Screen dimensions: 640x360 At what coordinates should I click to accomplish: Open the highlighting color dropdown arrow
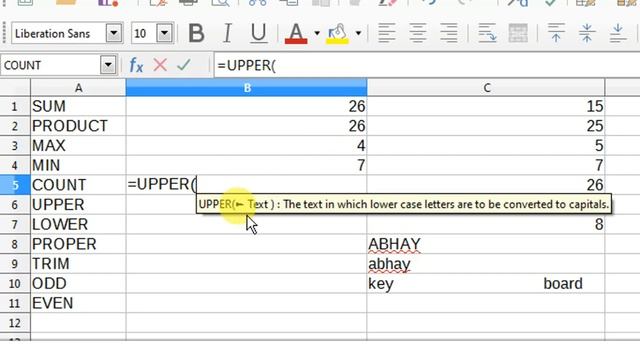point(358,33)
